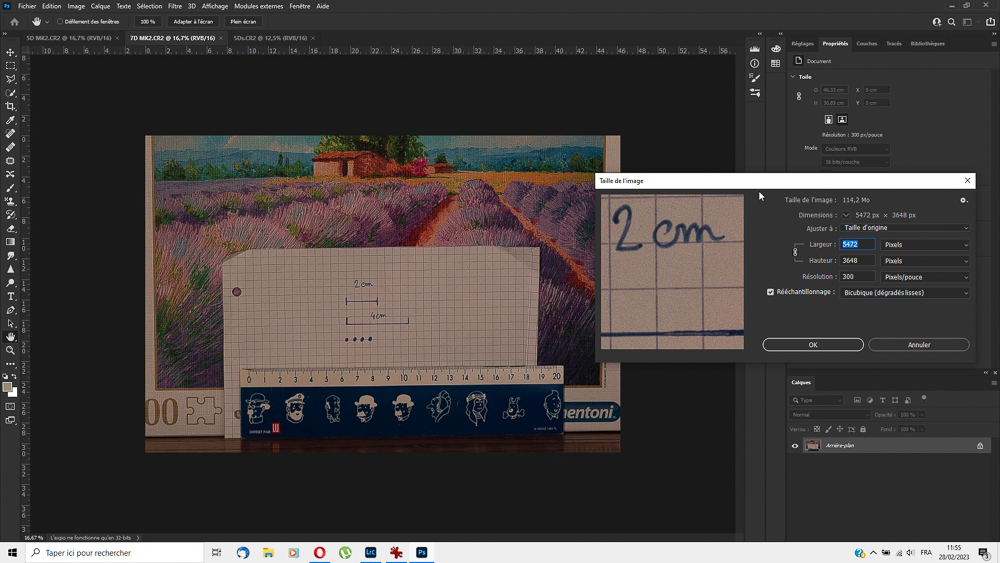The height and width of the screenshot is (563, 1000).
Task: Select the Horizontal Type tool
Action: click(x=10, y=296)
